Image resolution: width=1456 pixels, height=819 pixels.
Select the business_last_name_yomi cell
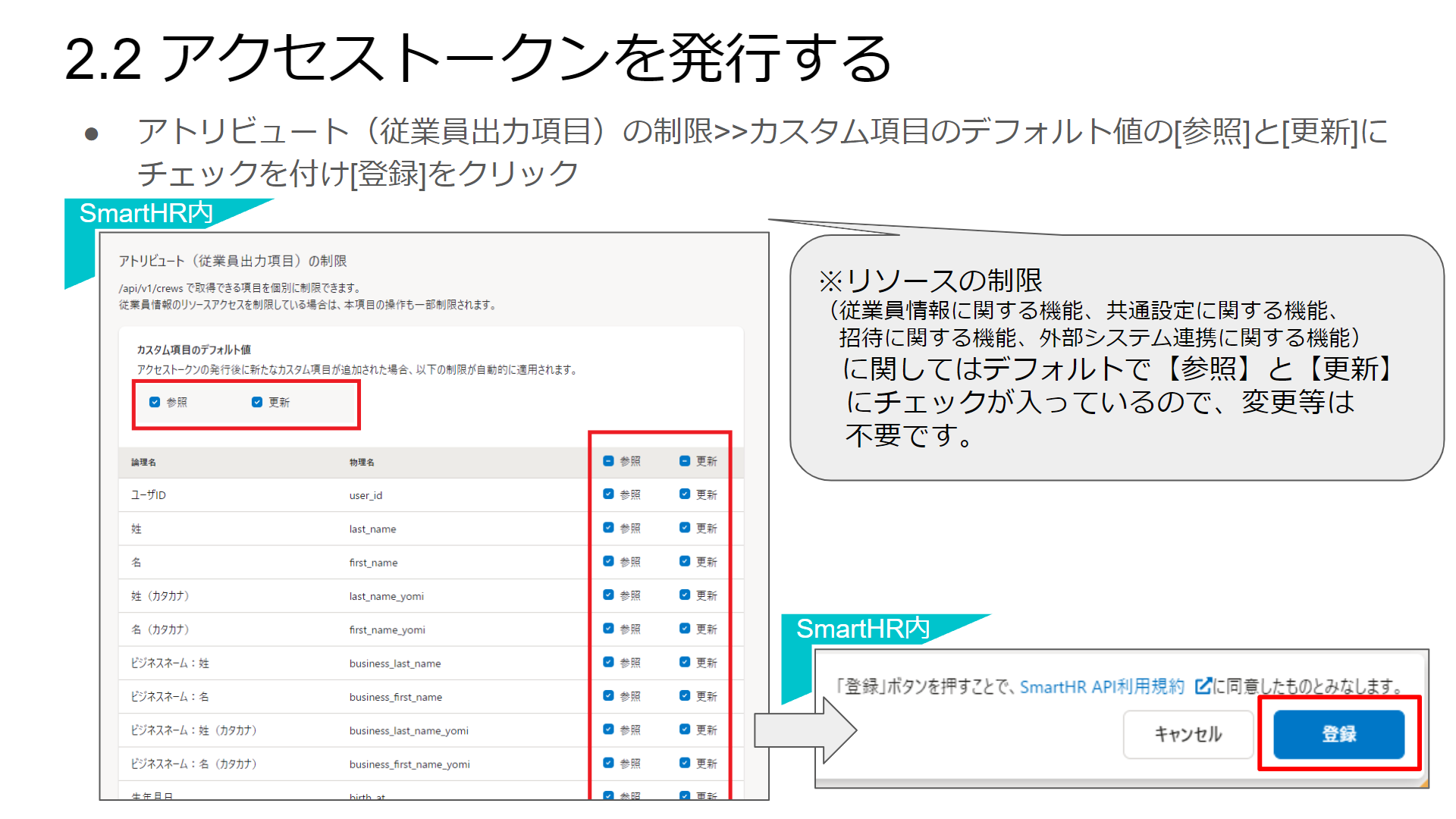pyautogui.click(x=409, y=731)
